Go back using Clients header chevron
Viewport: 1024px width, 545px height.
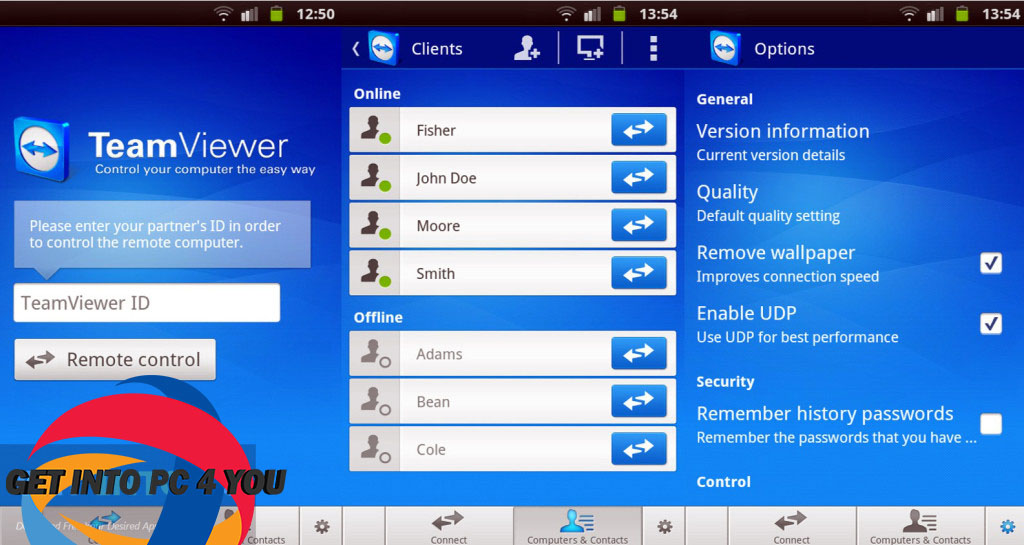[x=356, y=48]
